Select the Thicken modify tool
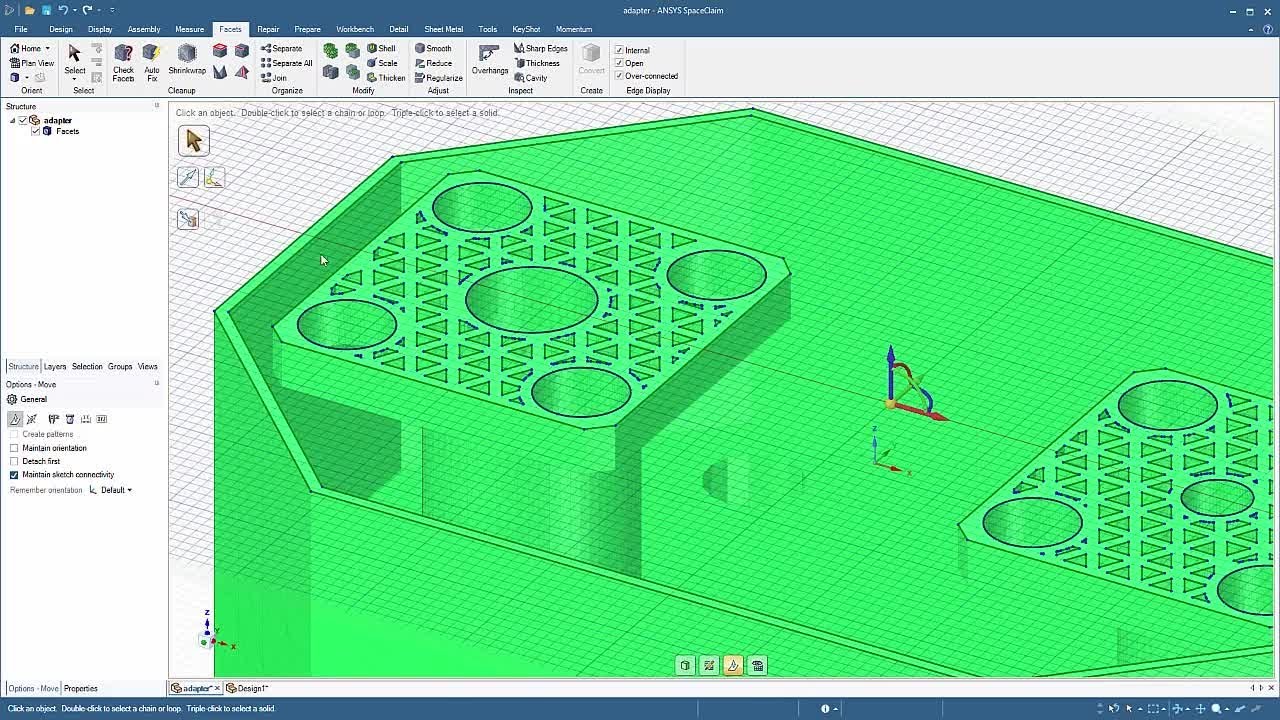This screenshot has height=720, width=1280. pyautogui.click(x=386, y=78)
